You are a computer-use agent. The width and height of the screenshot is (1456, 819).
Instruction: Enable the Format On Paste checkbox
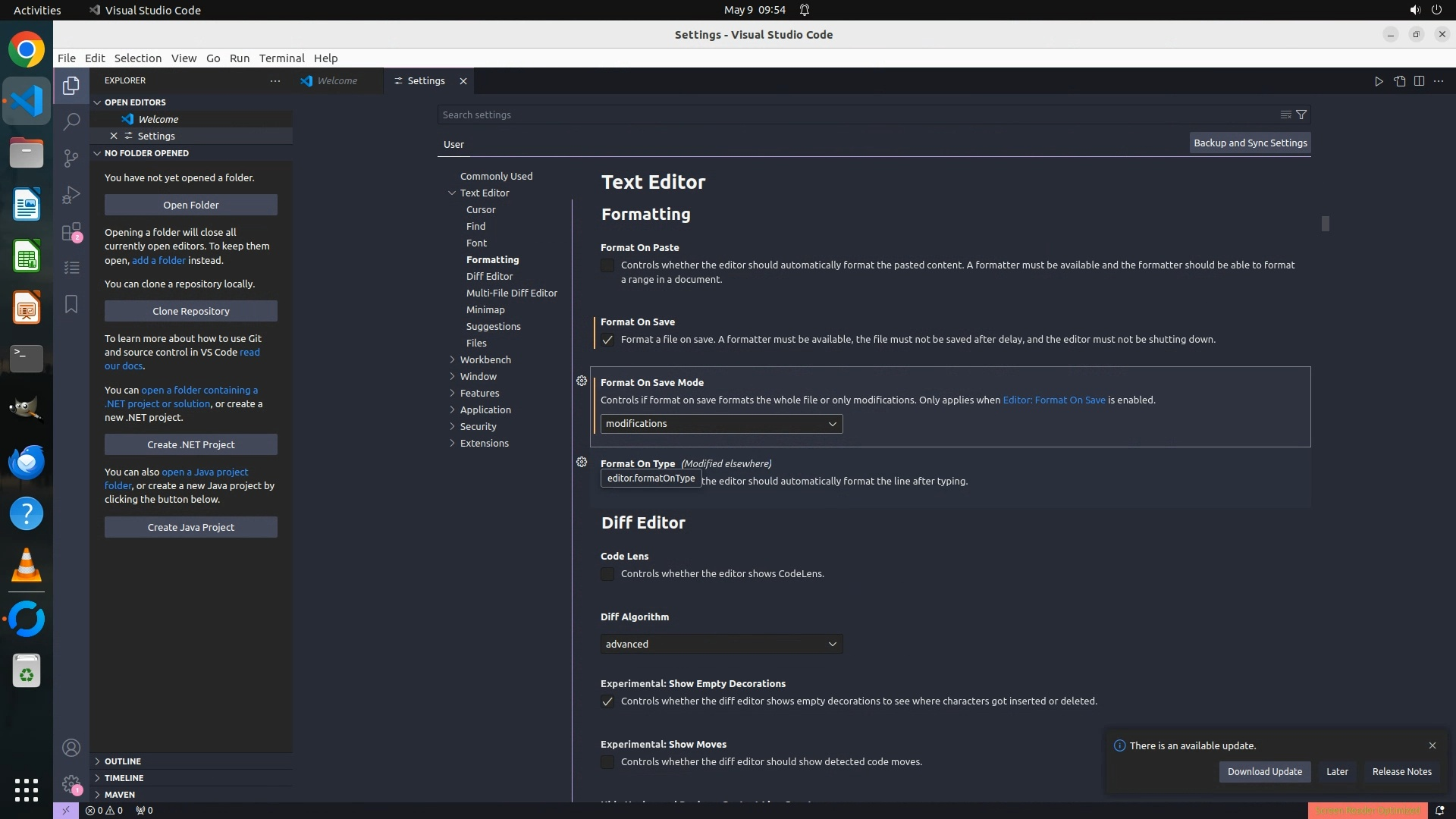(607, 265)
